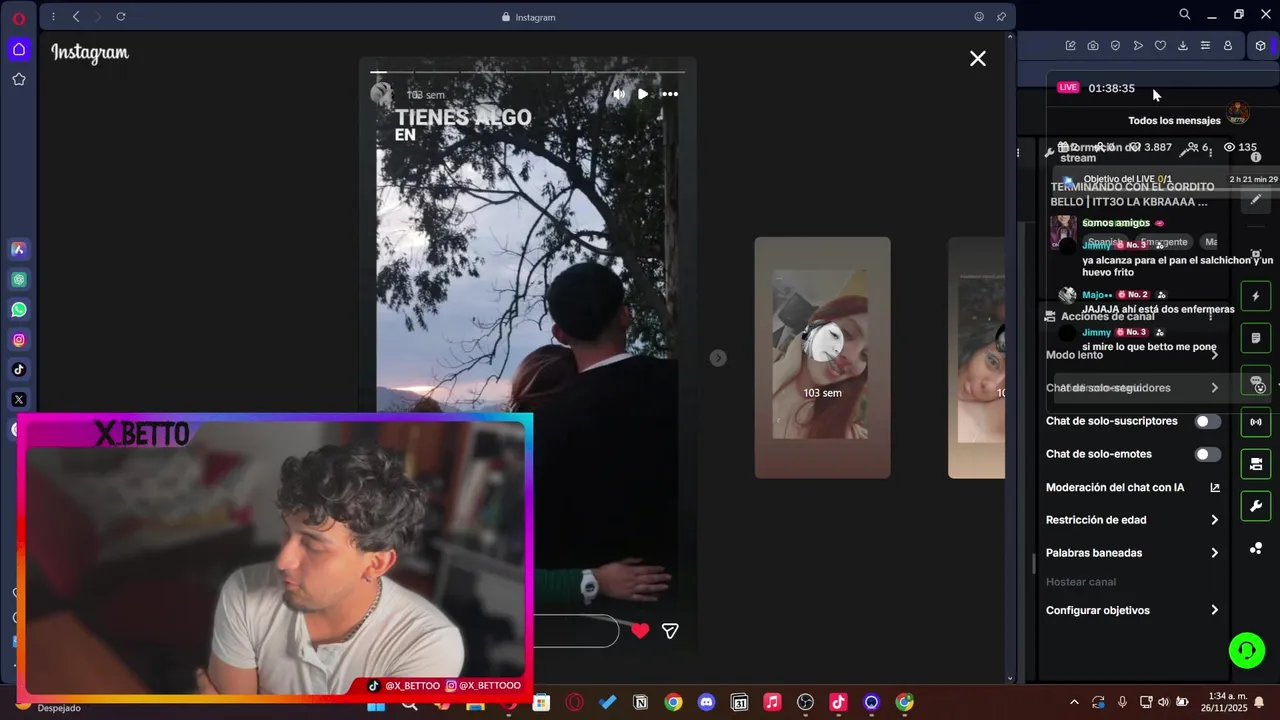1280x720 pixels.
Task: Mute the story audio
Action: [619, 94]
